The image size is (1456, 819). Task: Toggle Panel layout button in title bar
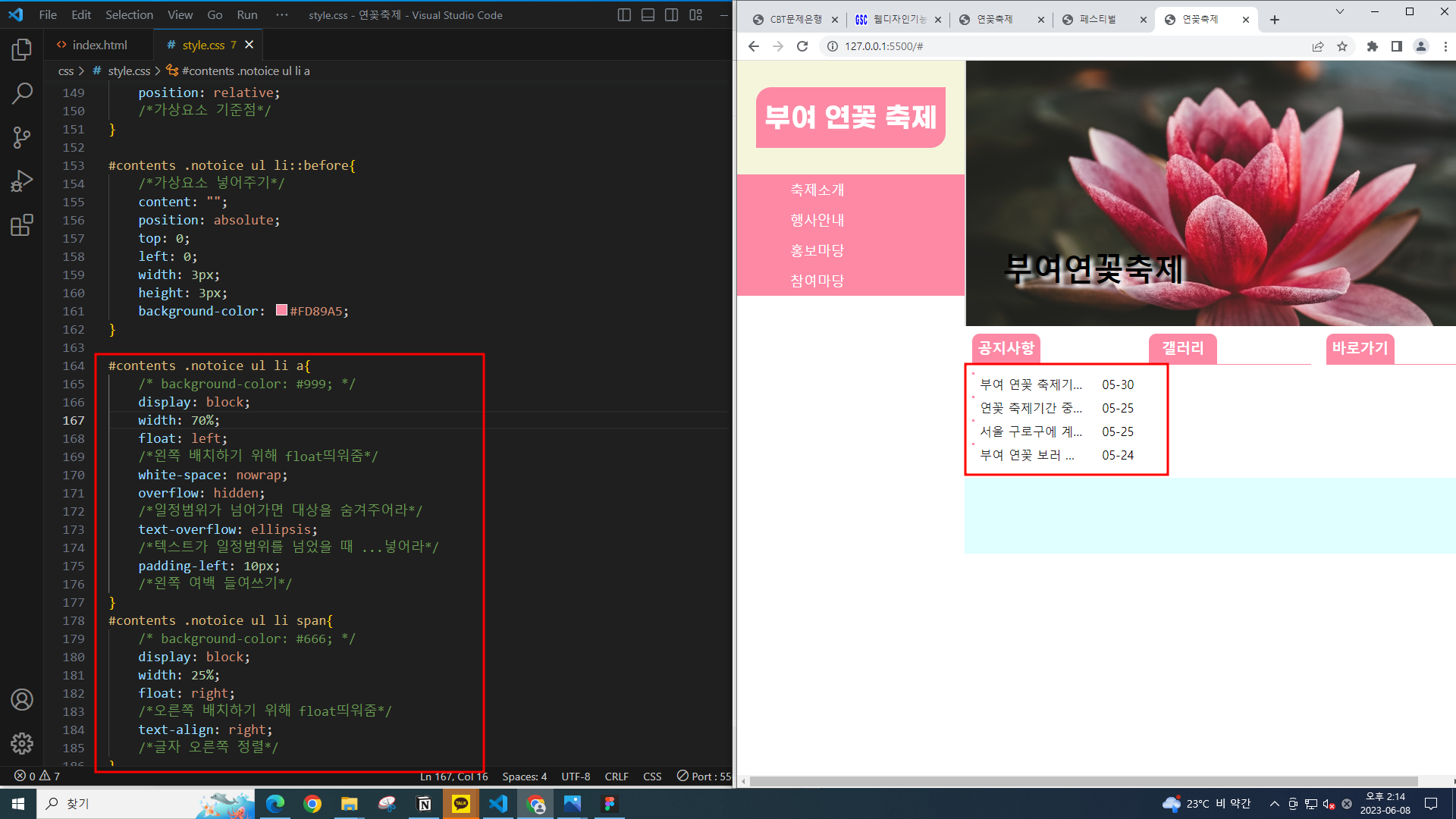[648, 15]
